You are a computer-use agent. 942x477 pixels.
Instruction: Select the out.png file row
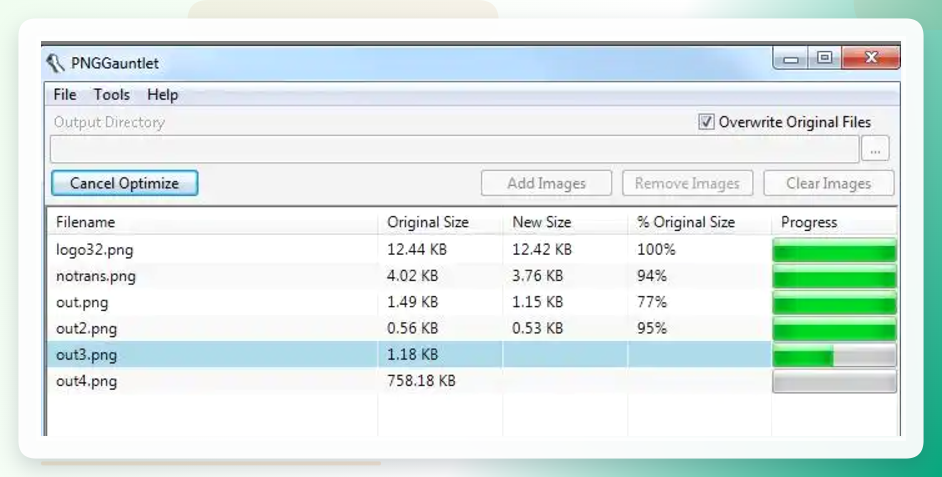coord(472,302)
